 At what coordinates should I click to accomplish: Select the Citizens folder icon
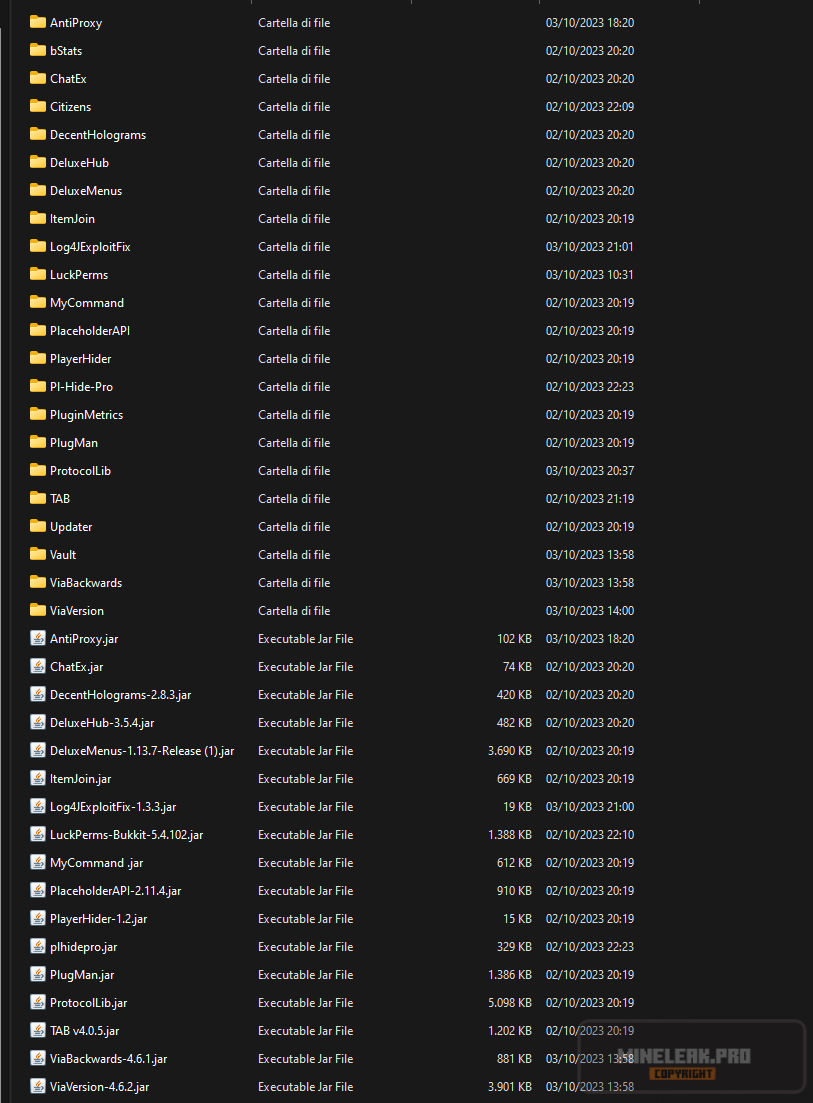coord(38,106)
